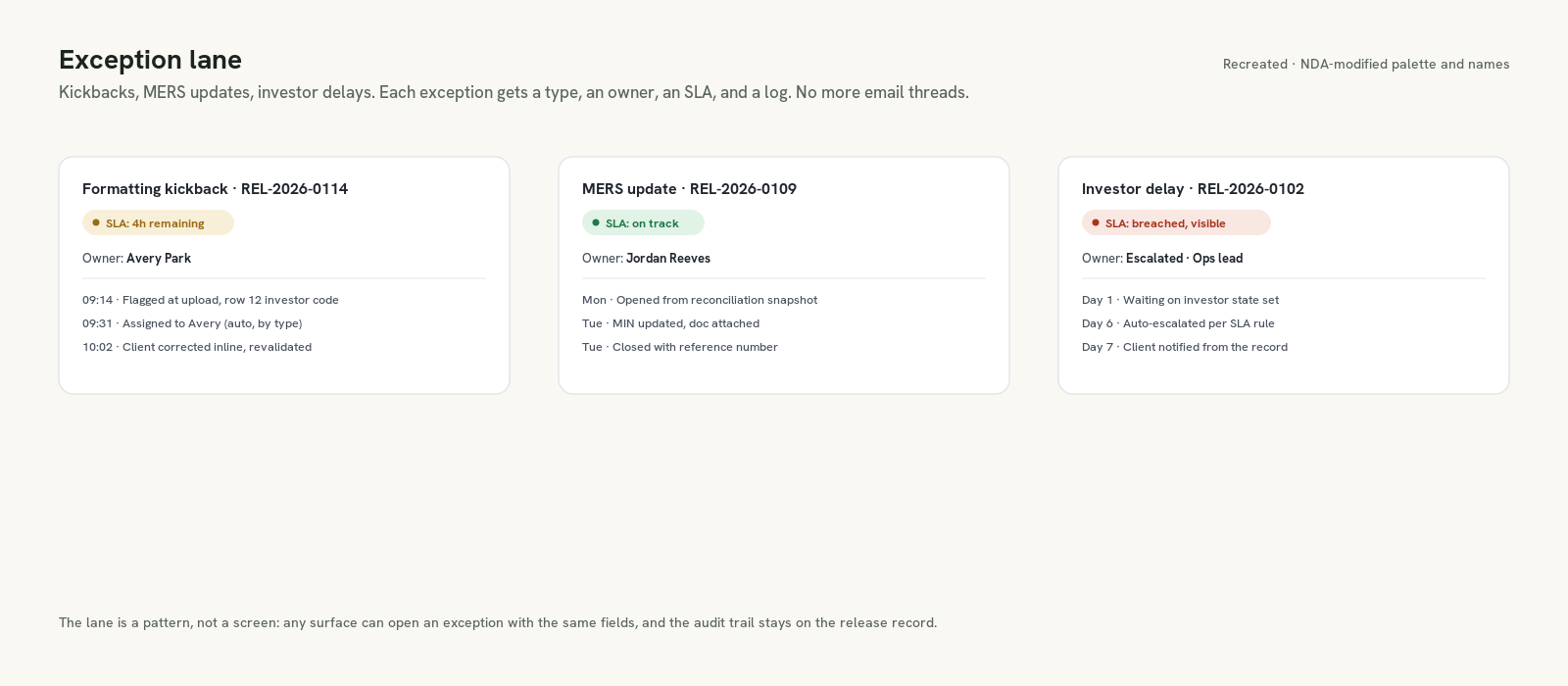Click the 'SLA: breached, visible' badge
Screen dimensions: 1568x686
point(1176,222)
